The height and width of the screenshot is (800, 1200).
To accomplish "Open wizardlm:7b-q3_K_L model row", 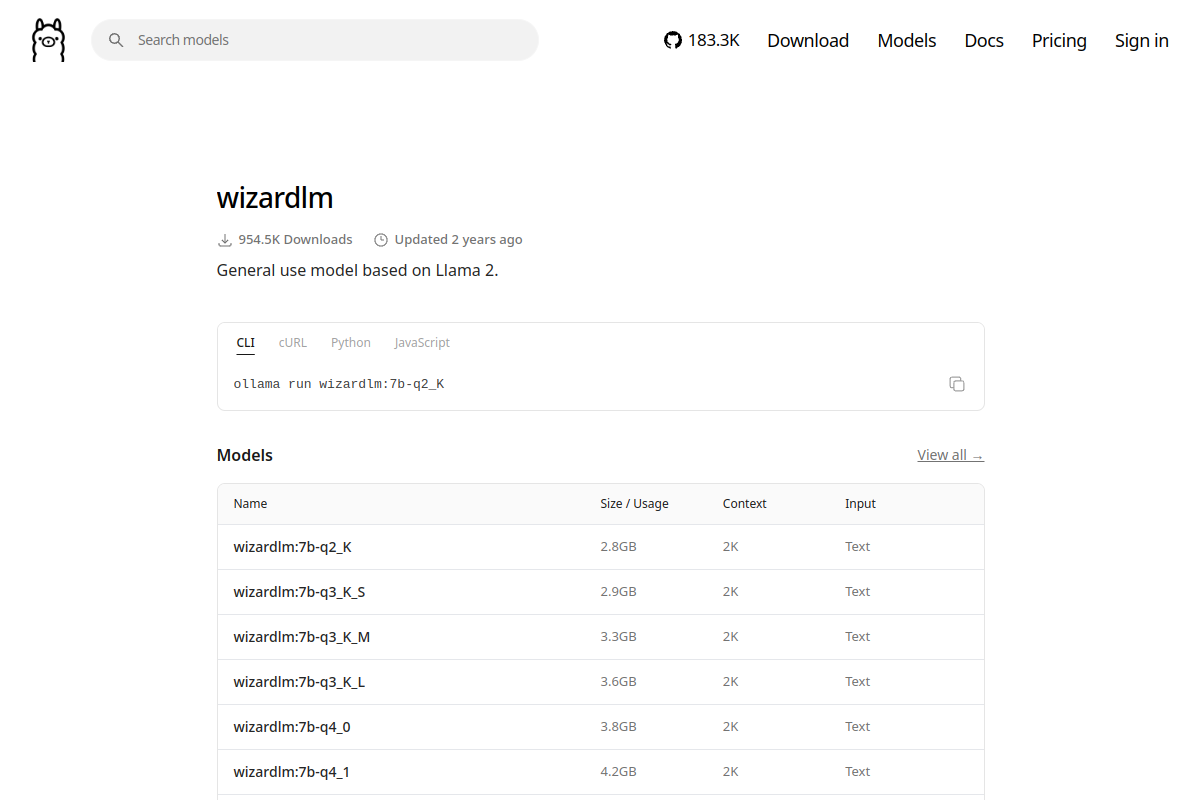I will 601,682.
